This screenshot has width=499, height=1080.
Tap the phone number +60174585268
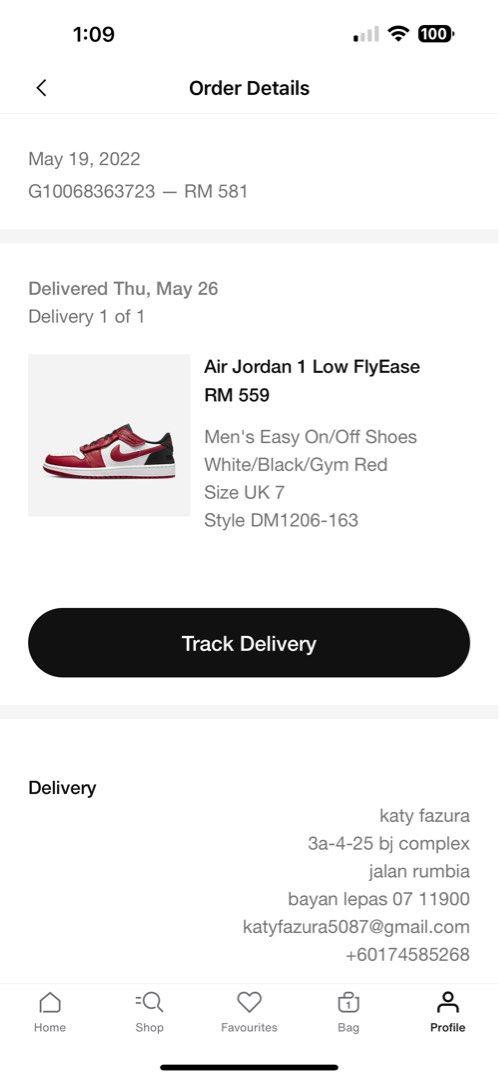point(407,955)
